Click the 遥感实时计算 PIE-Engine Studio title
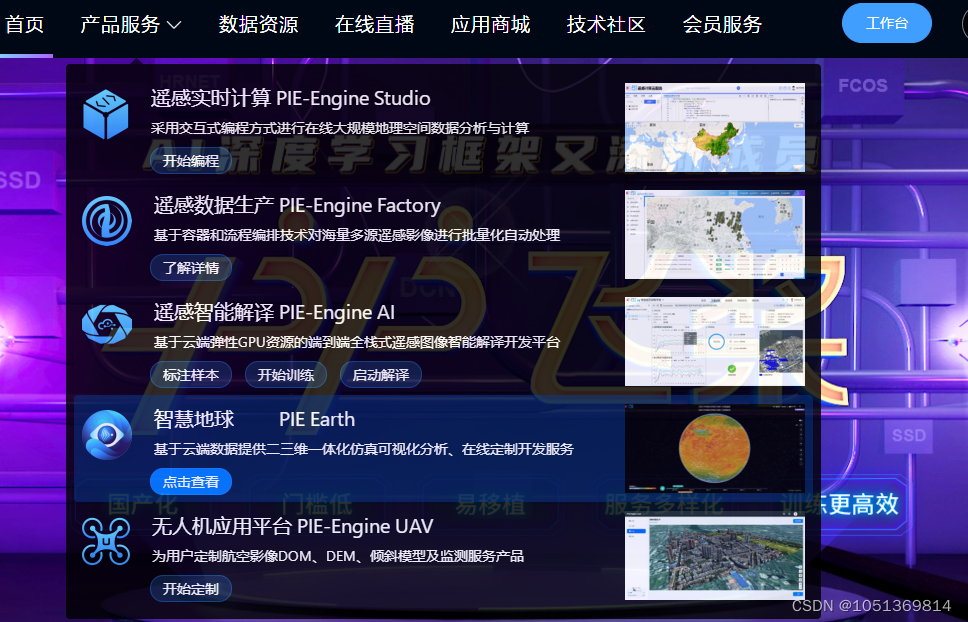Image resolution: width=968 pixels, height=622 pixels. pos(291,98)
